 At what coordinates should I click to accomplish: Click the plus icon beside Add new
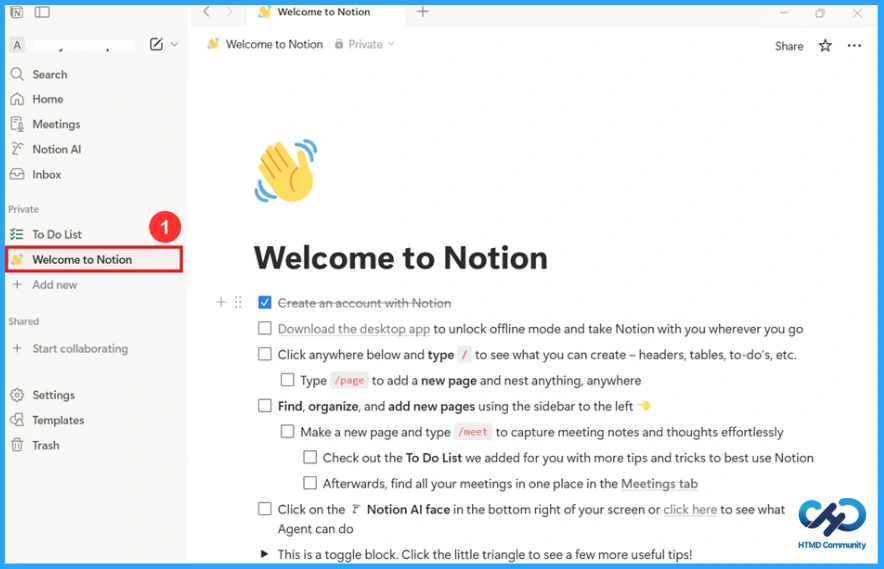click(17, 284)
